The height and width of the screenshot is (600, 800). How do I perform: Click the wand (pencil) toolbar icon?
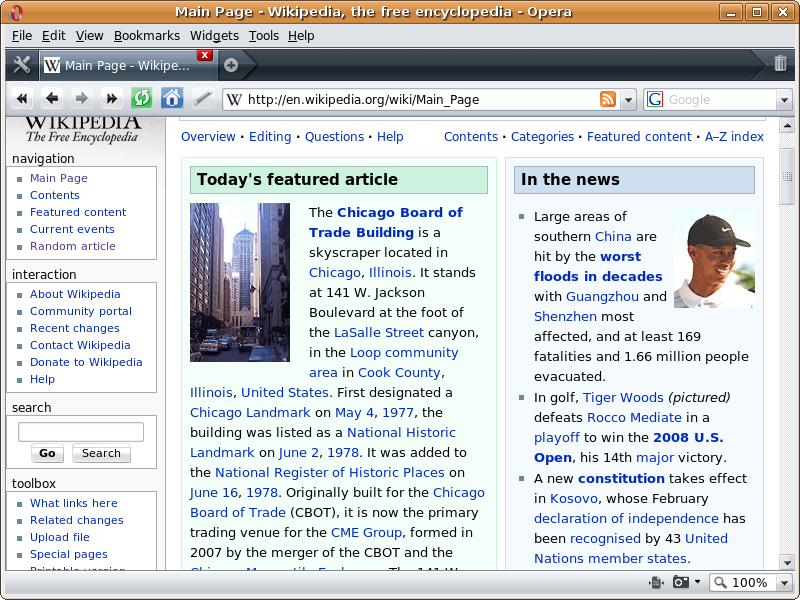point(203,98)
